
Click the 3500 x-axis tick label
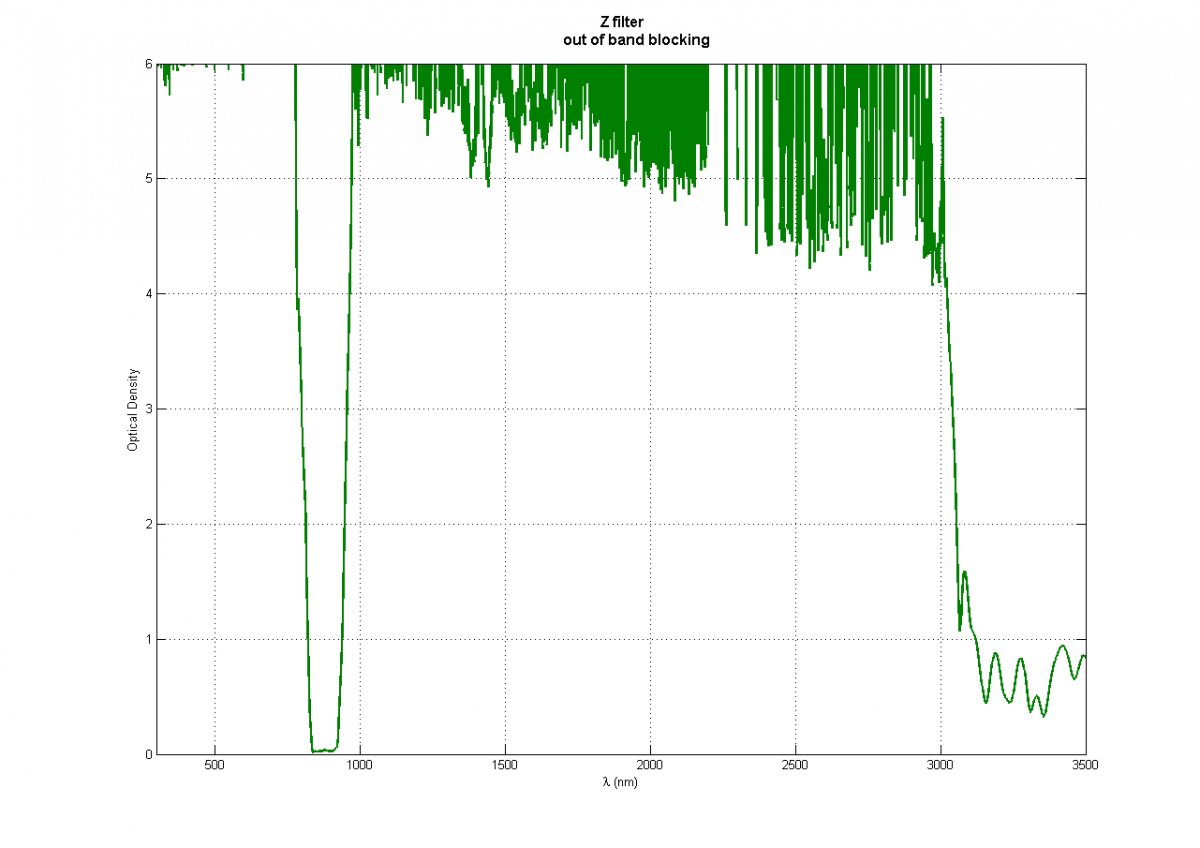click(x=1086, y=767)
